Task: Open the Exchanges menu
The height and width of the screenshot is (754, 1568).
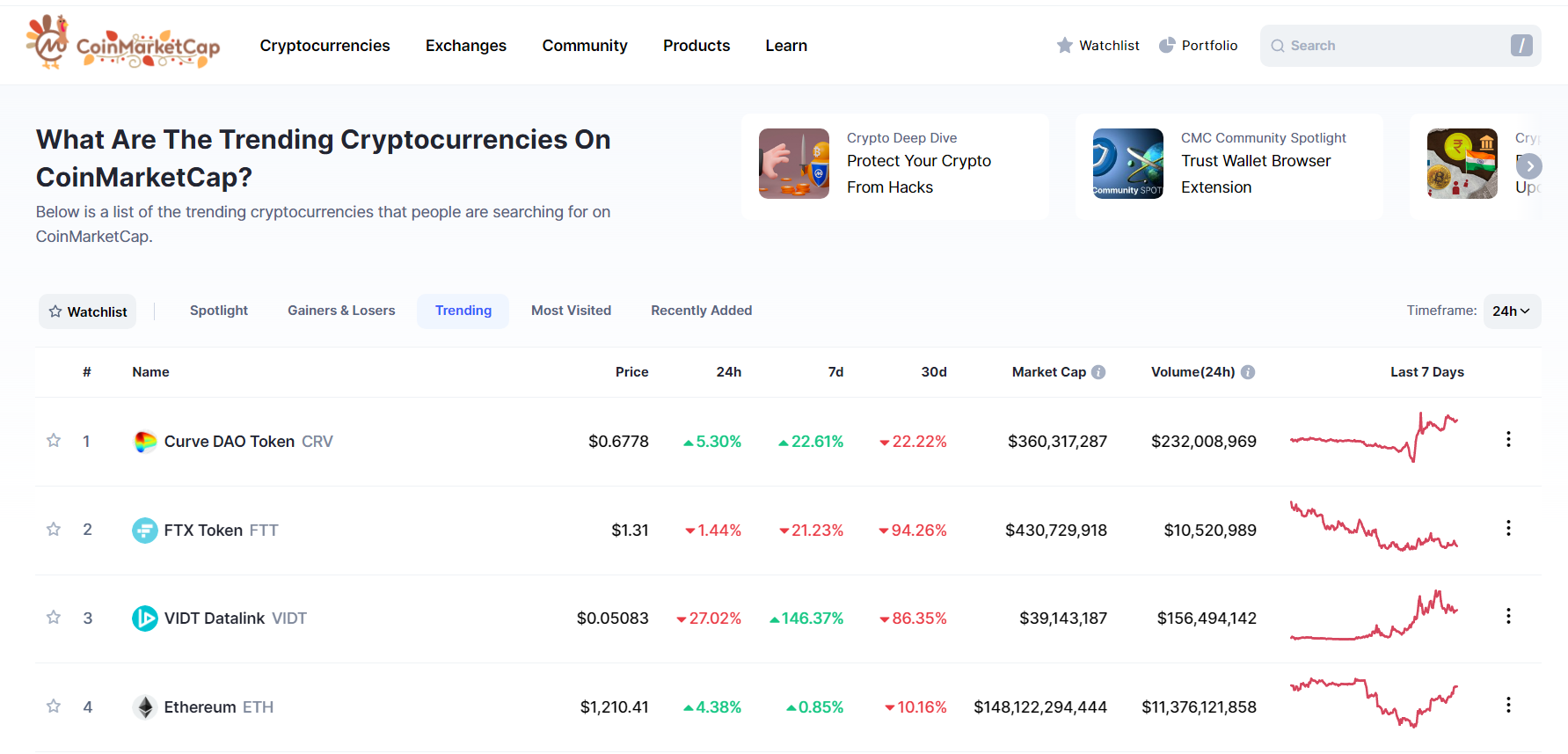Action: 466,46
